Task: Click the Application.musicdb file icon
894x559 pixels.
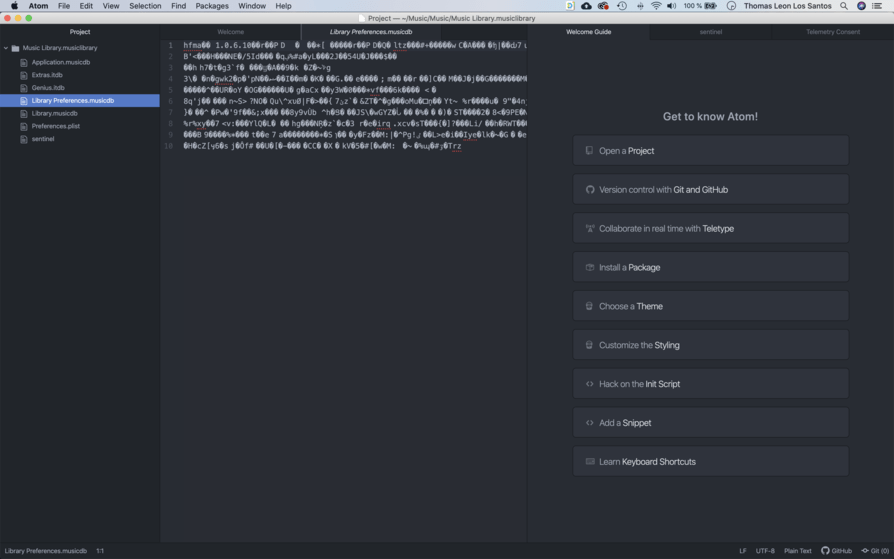Action: 24,62
